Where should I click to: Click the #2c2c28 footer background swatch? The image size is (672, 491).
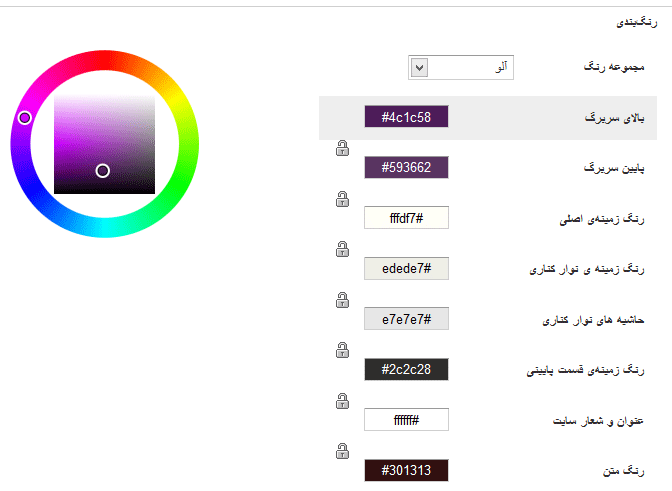point(406,369)
